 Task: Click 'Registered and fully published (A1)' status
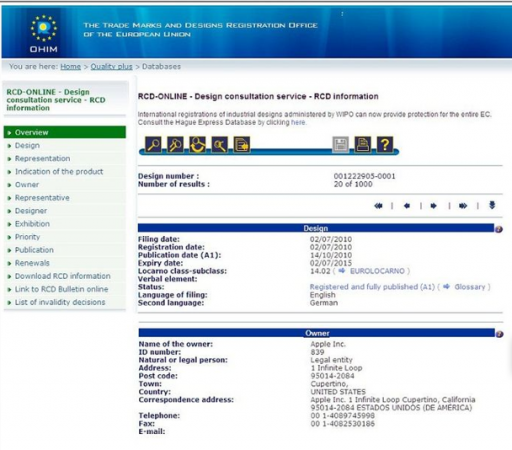[372, 287]
